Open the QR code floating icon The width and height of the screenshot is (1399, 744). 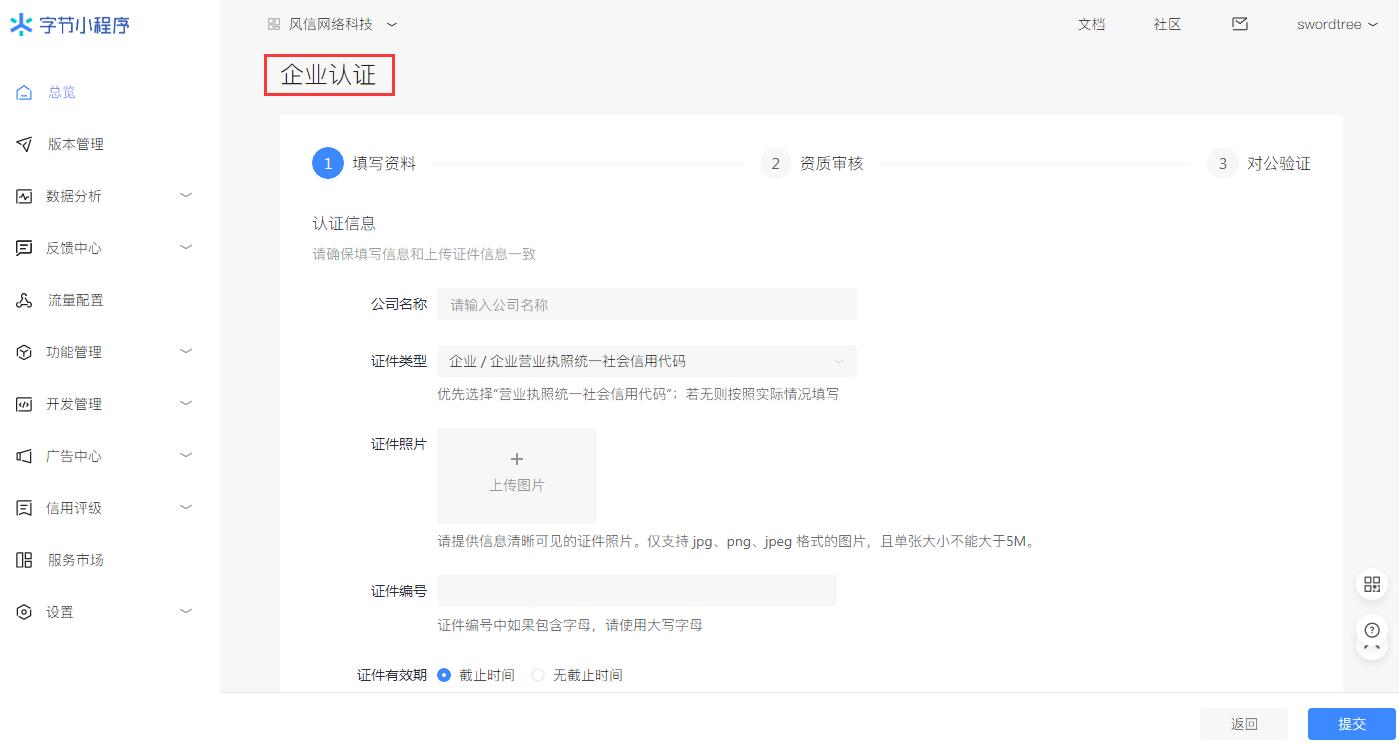[x=1371, y=585]
